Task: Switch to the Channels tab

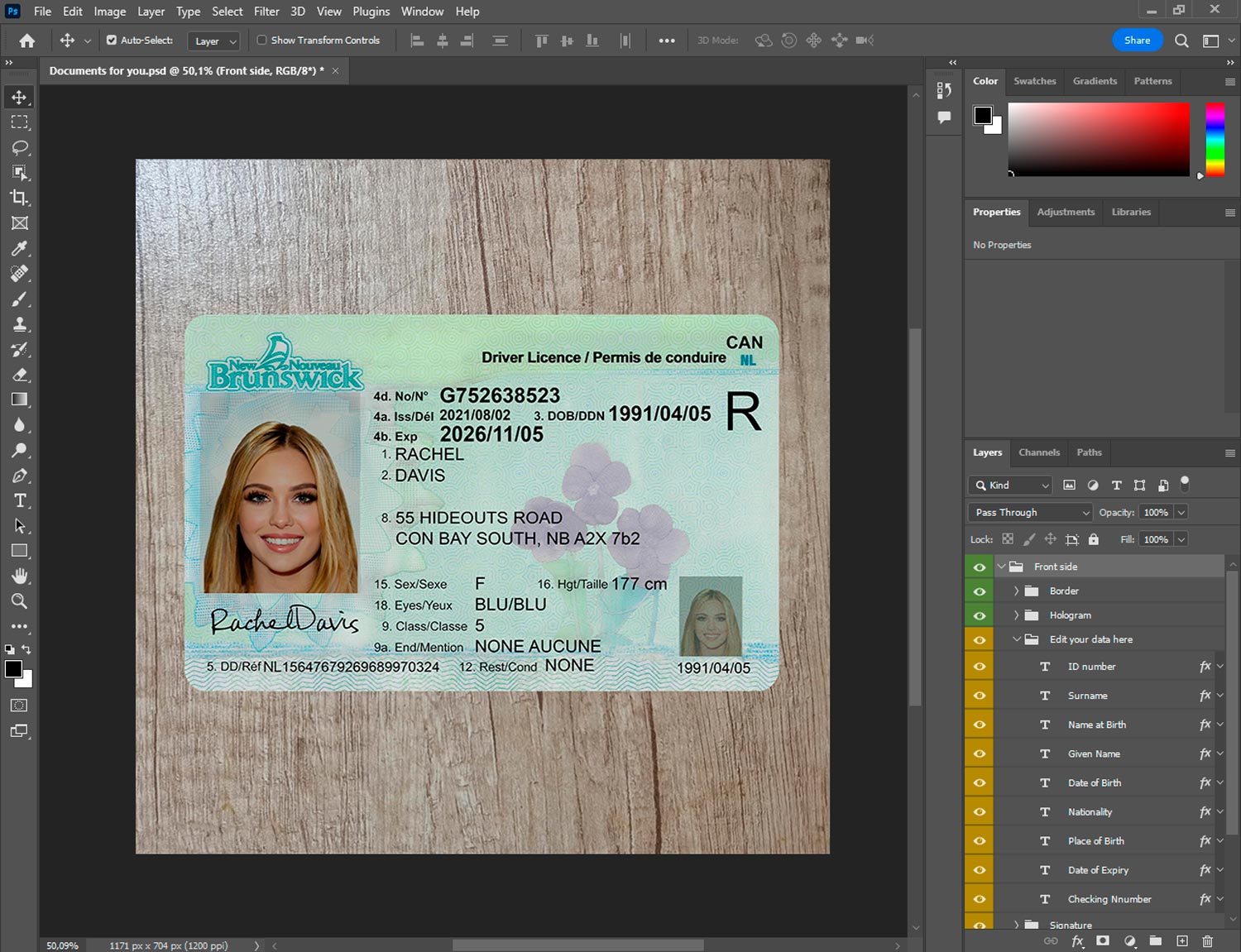Action: point(1038,452)
